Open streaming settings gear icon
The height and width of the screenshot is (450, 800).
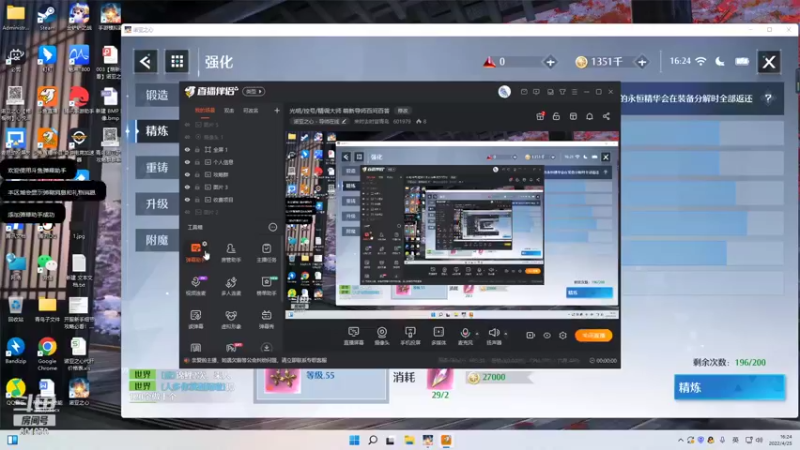tap(563, 335)
